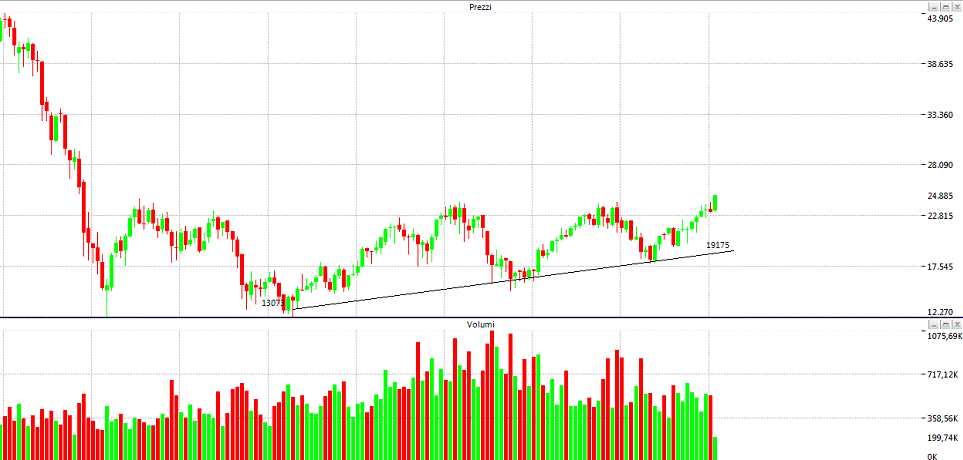Close the Volumi volume panel
The image size is (963, 460).
point(957,324)
